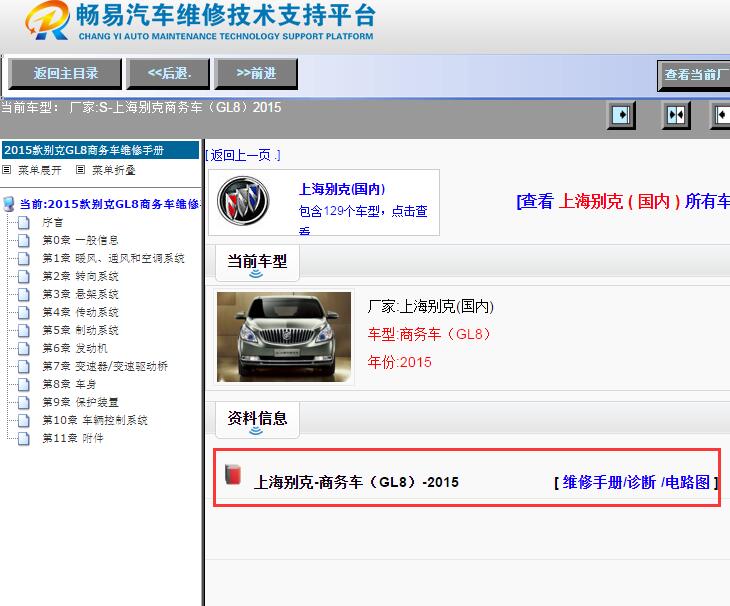Click the Buick emblem logo

[243, 201]
